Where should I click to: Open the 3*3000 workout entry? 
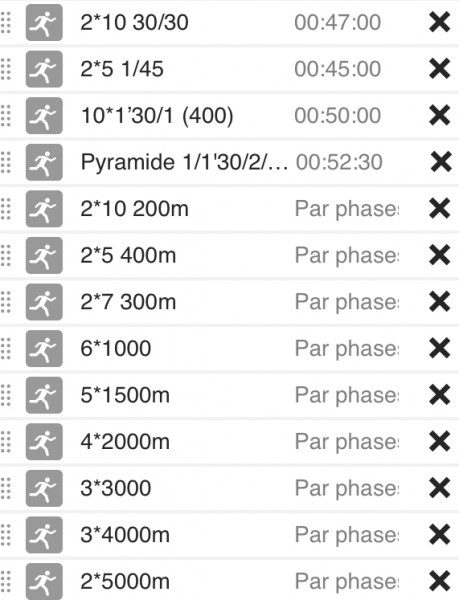pyautogui.click(x=116, y=488)
